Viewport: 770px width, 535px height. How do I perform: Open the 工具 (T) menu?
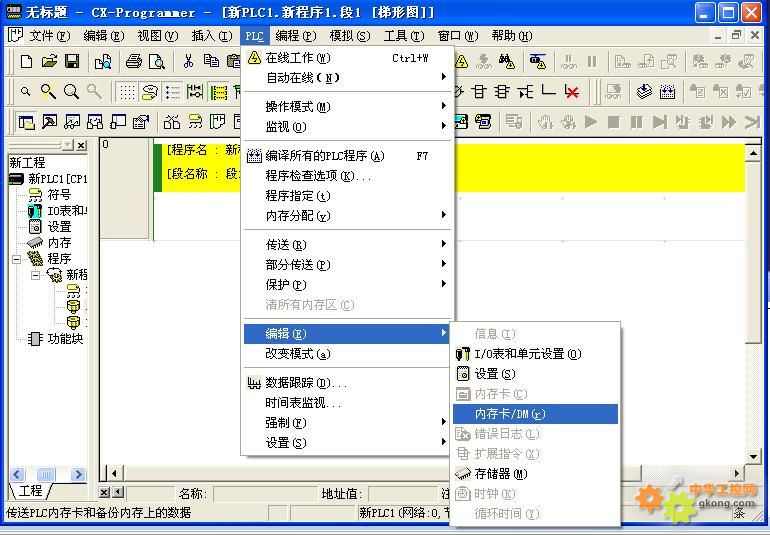pyautogui.click(x=404, y=35)
